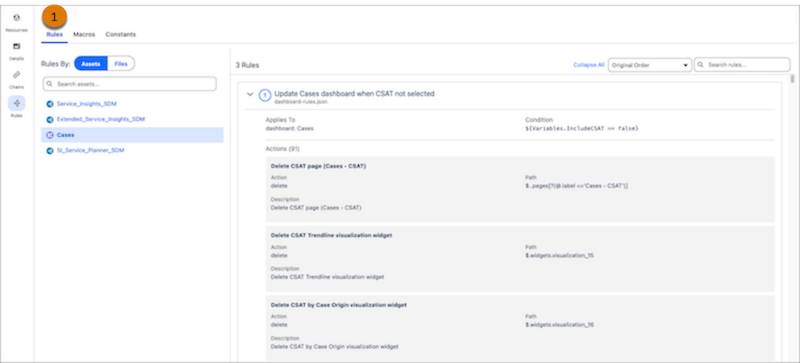Open the Chains link icon

click(16, 75)
